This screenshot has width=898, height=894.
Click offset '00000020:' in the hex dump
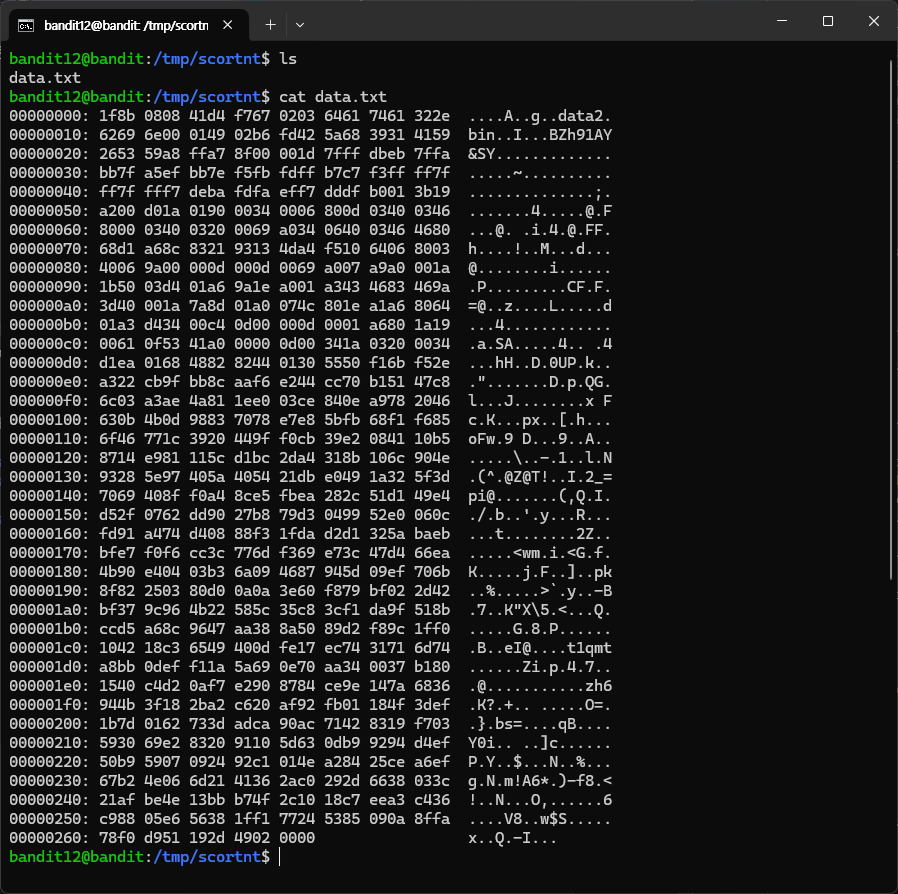(49, 153)
